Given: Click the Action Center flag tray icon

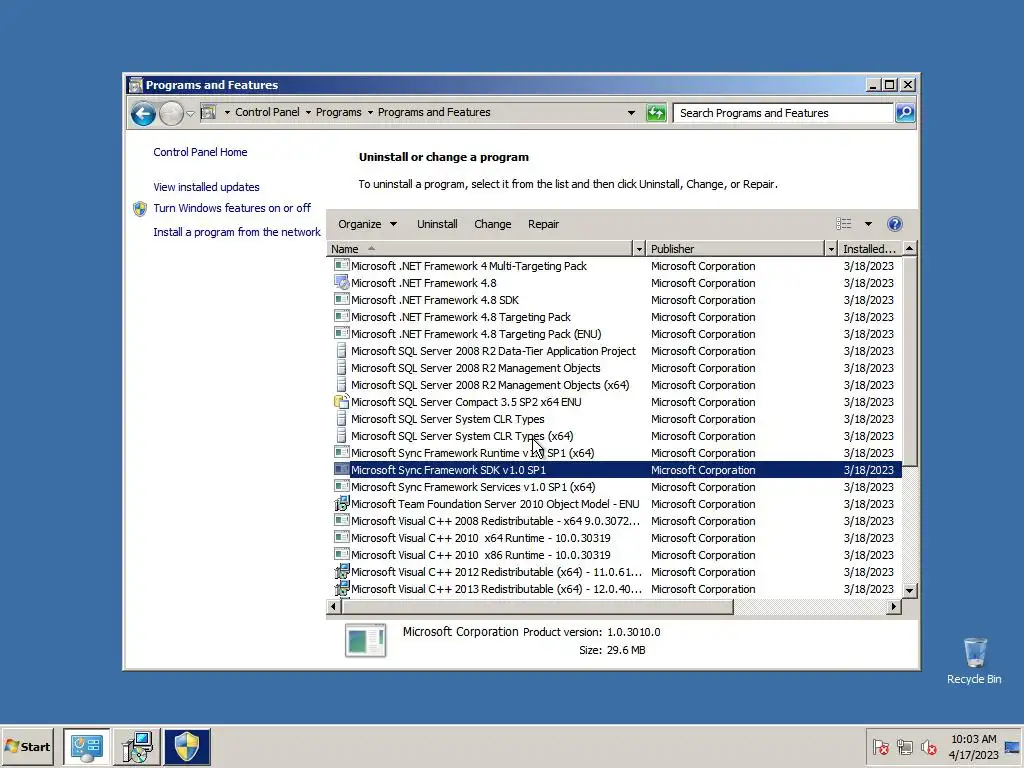Looking at the screenshot, I should pos(880,747).
